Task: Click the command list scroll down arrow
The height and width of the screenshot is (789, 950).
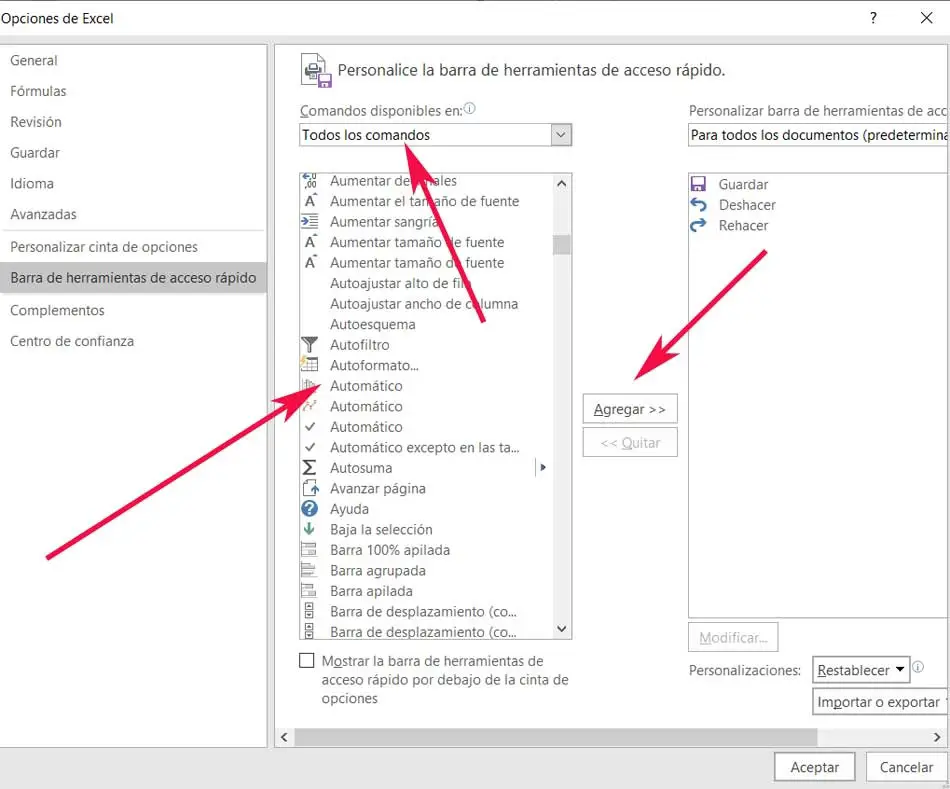Action: coord(562,629)
